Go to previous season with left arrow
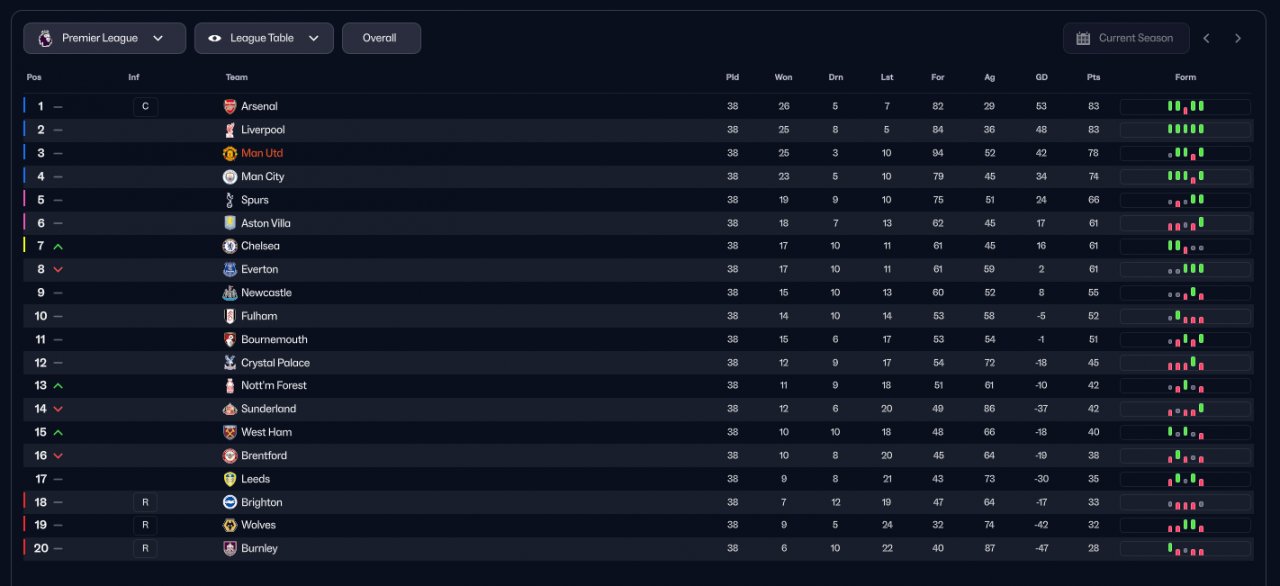The height and width of the screenshot is (586, 1280). [x=1206, y=38]
